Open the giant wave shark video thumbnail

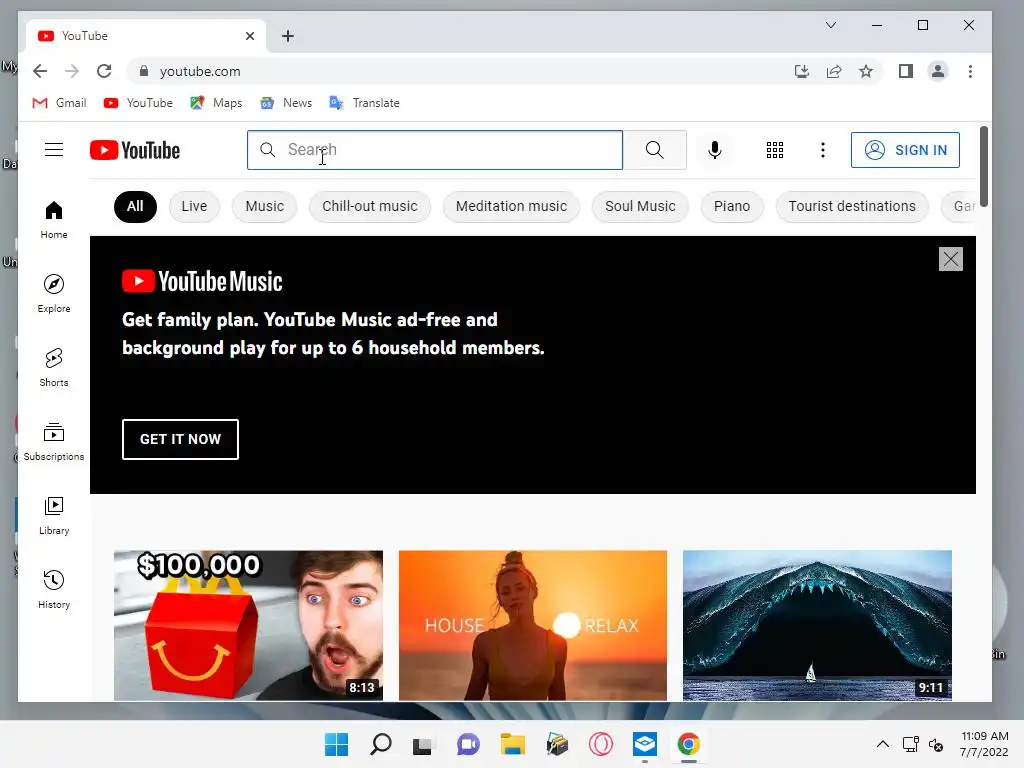(x=817, y=626)
